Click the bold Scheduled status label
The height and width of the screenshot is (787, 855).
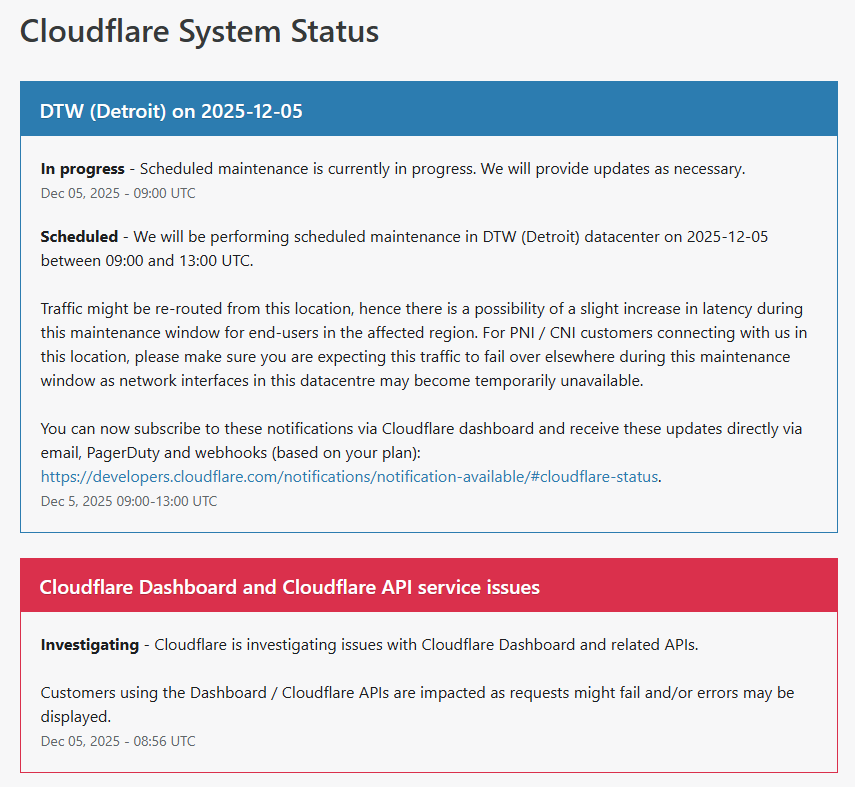pos(79,237)
